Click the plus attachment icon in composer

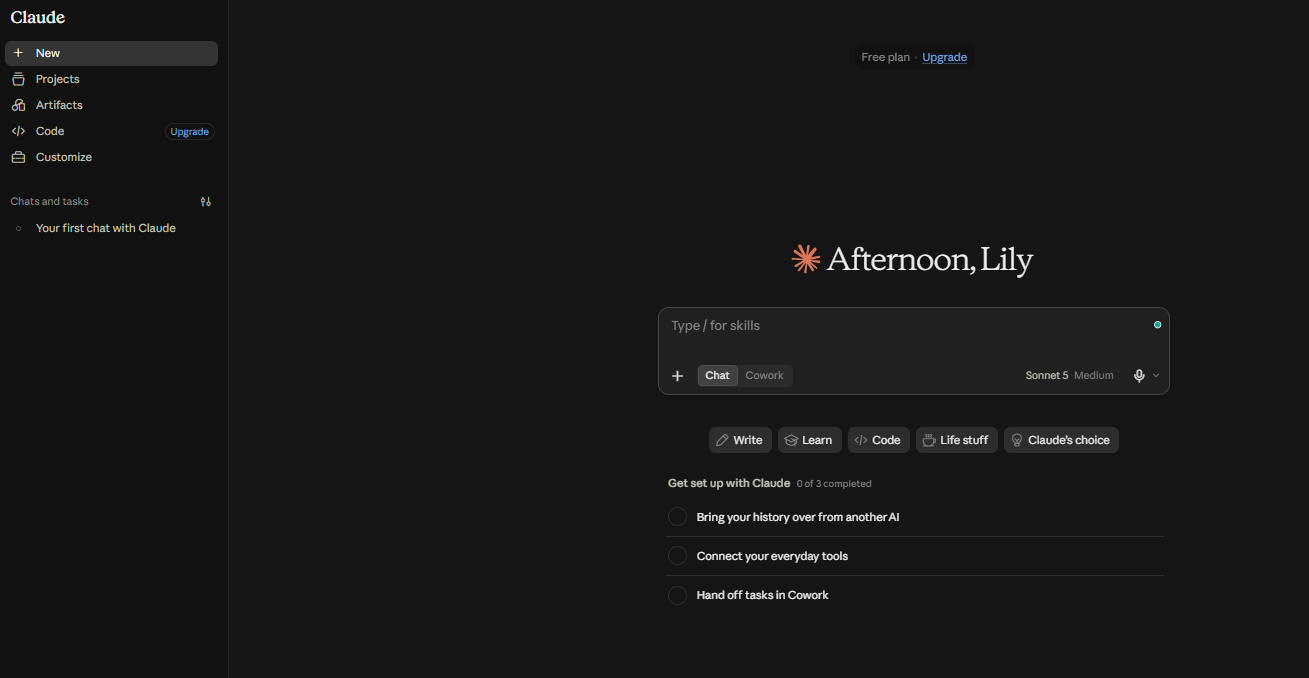pyautogui.click(x=677, y=376)
